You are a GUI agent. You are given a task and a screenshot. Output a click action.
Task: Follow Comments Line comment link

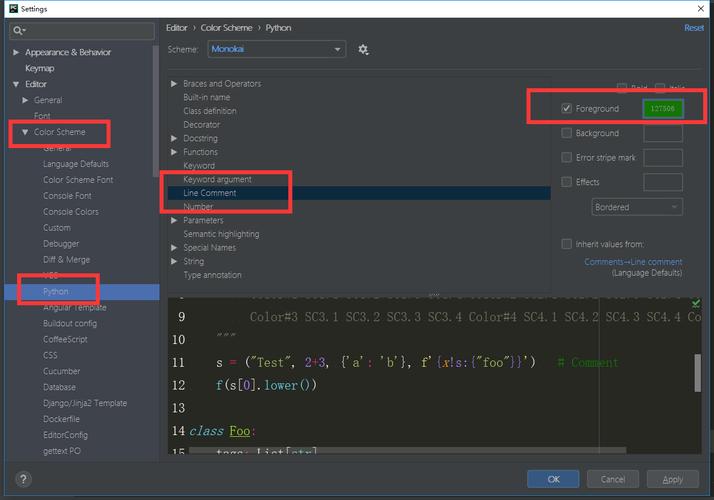click(633, 262)
